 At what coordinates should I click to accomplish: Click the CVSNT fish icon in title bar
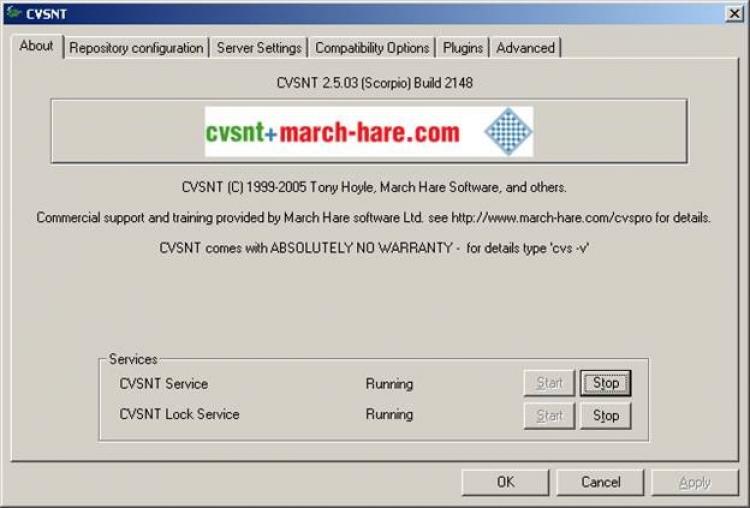pos(13,13)
